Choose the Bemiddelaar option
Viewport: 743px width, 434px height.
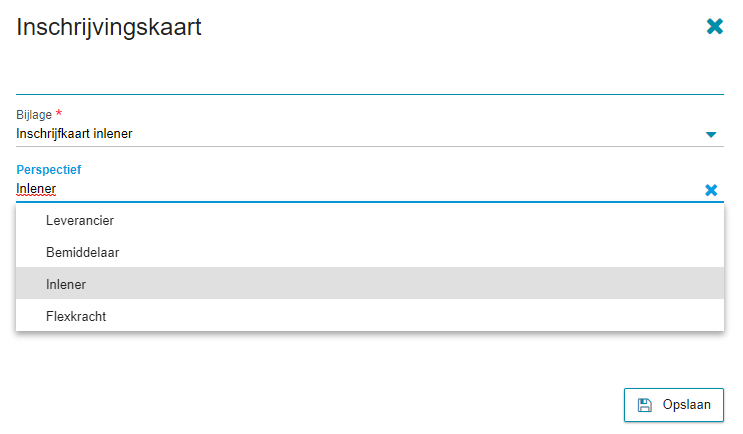(370, 252)
